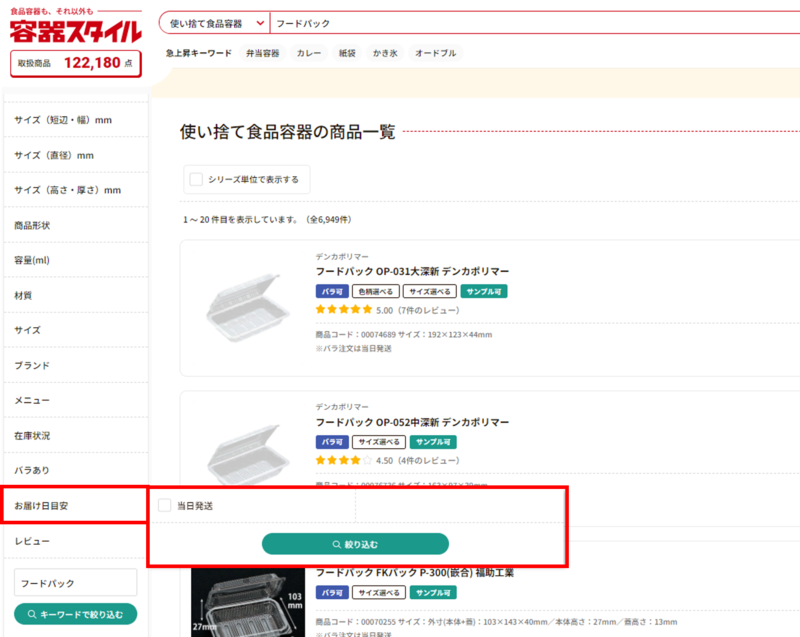Enable シリーズ単位で表示する checkbox
This screenshot has width=800, height=637.
click(x=197, y=180)
